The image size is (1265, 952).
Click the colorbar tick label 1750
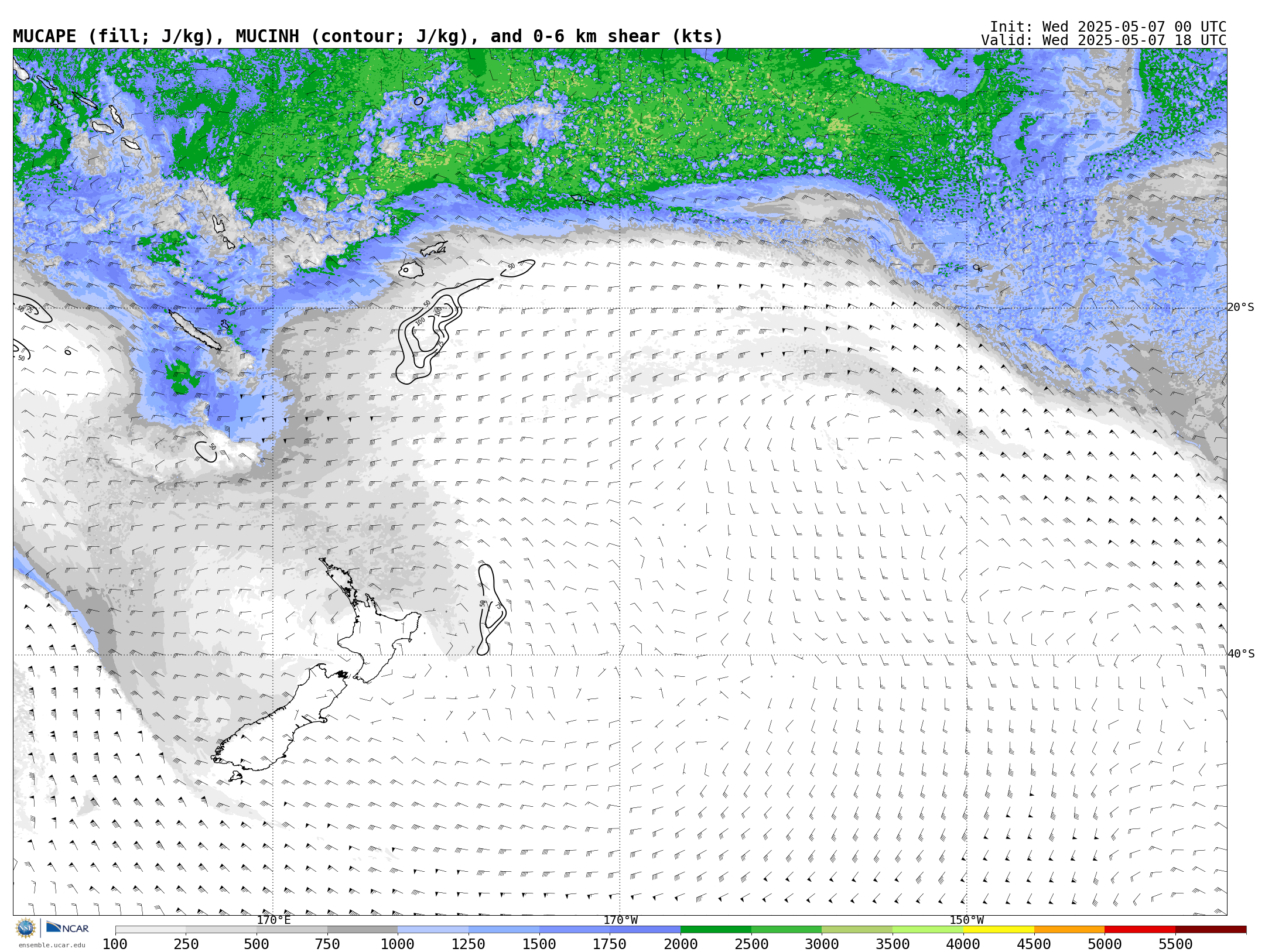tap(610, 944)
